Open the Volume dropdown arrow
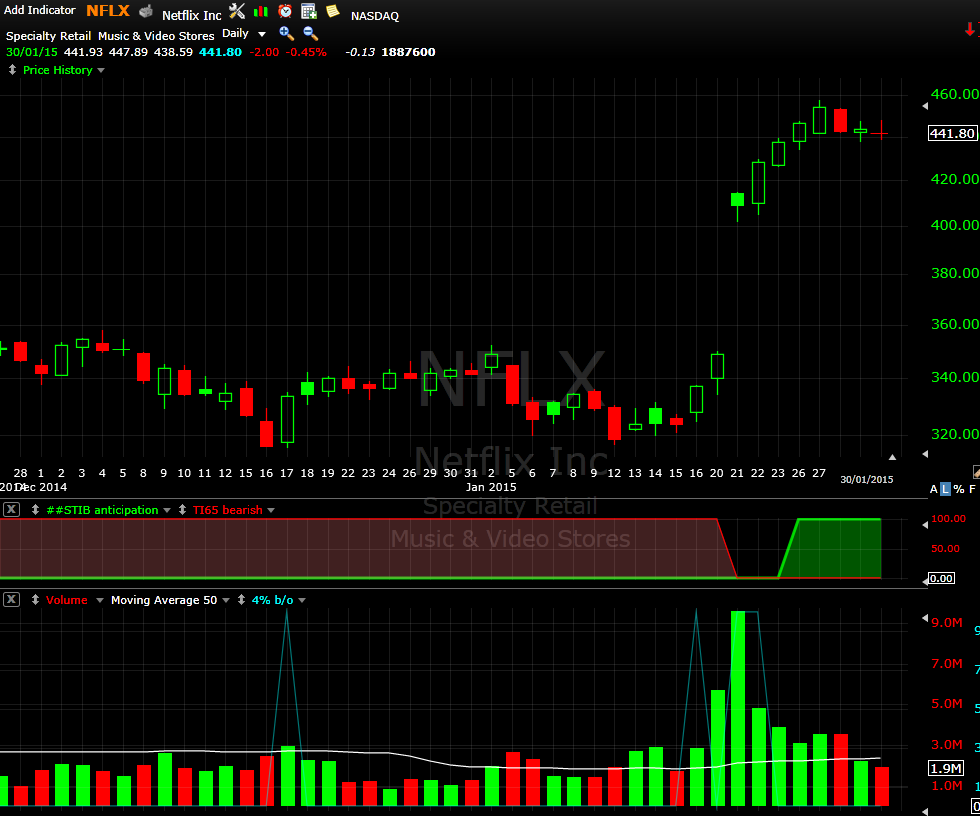The width and height of the screenshot is (980, 816). (99, 600)
